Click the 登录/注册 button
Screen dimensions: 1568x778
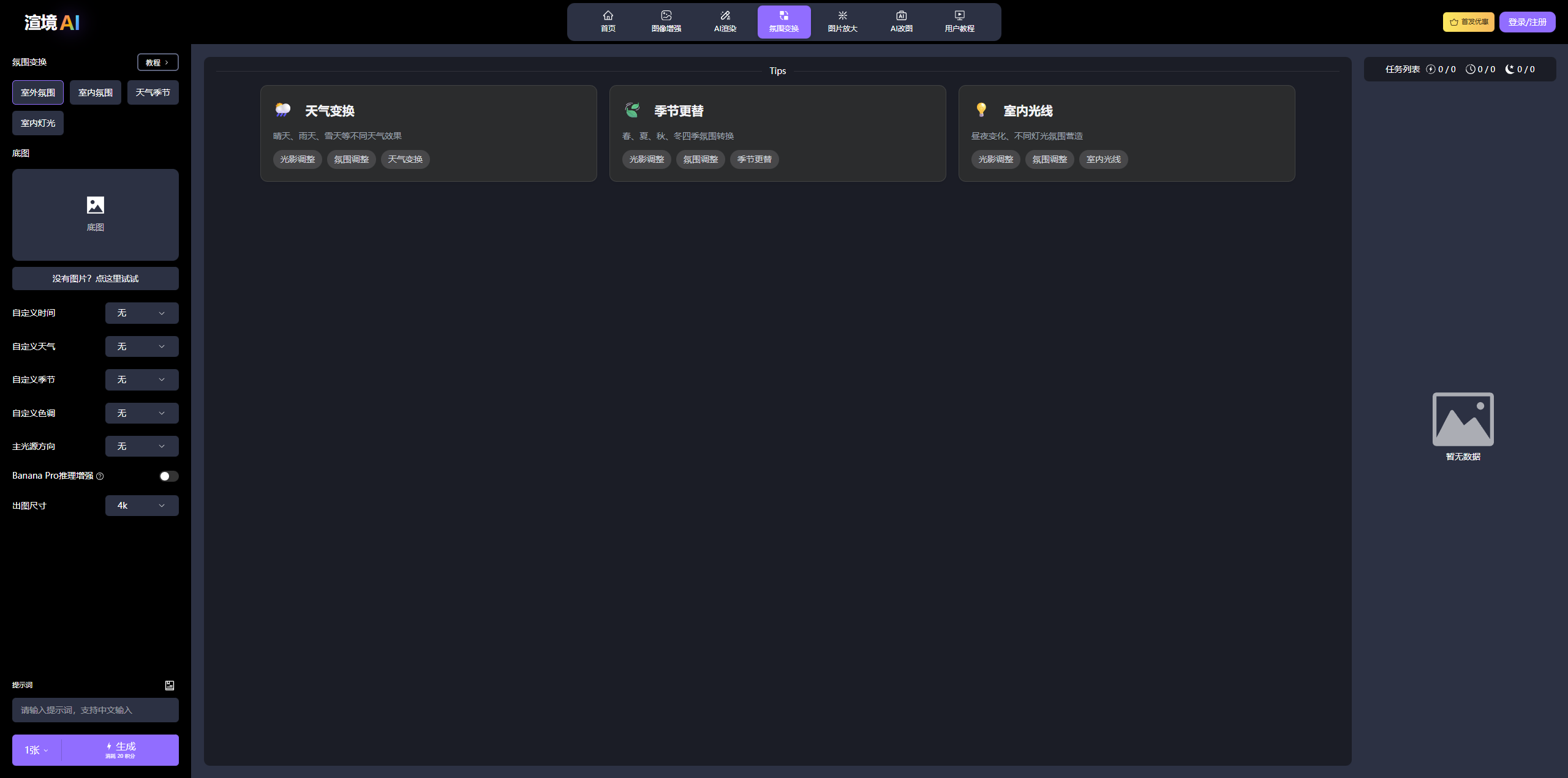(x=1527, y=22)
